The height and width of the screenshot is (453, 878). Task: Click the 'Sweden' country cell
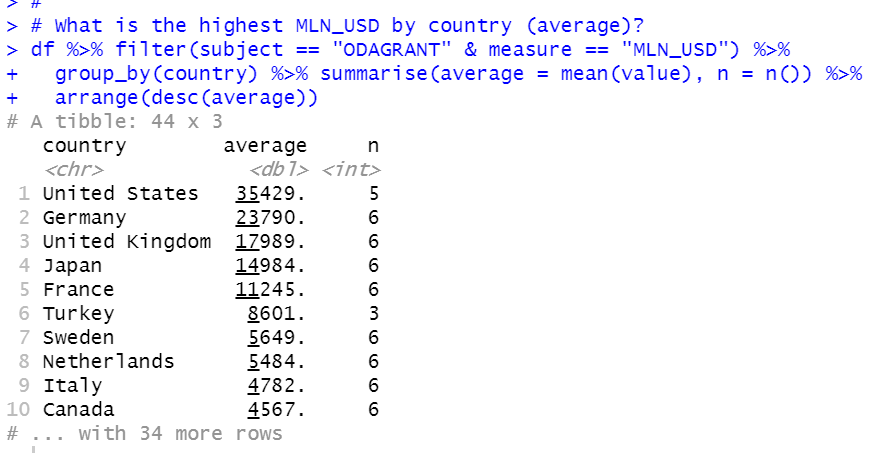point(78,338)
